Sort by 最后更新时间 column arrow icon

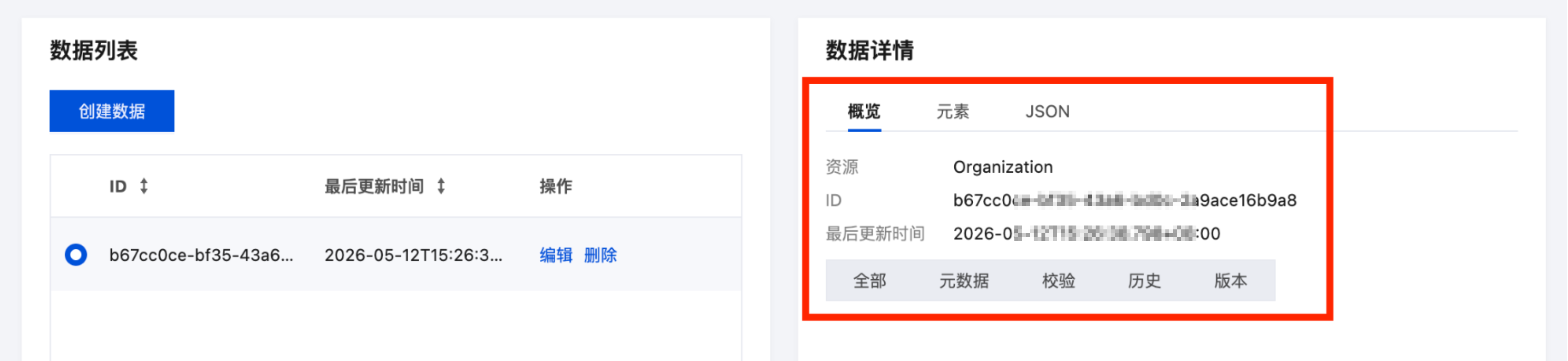pyautogui.click(x=441, y=186)
